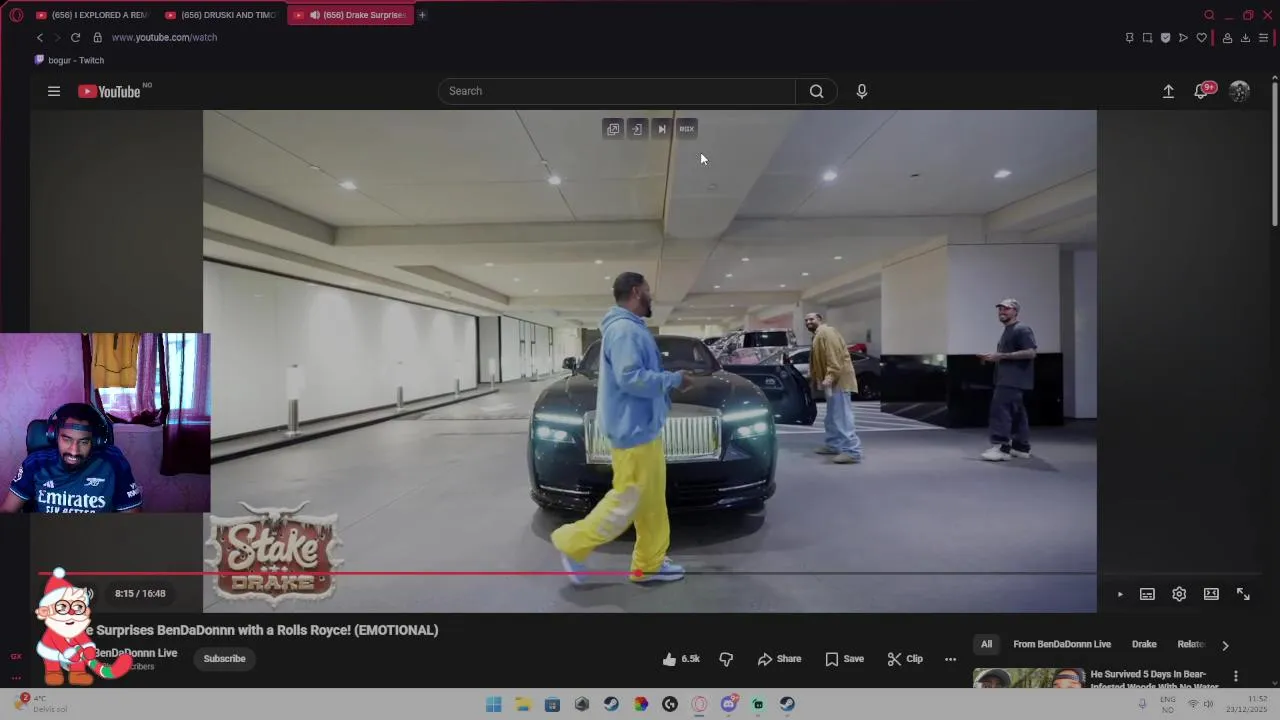
Task: Search in tabs using the top-right magnifier
Action: pyautogui.click(x=1209, y=15)
